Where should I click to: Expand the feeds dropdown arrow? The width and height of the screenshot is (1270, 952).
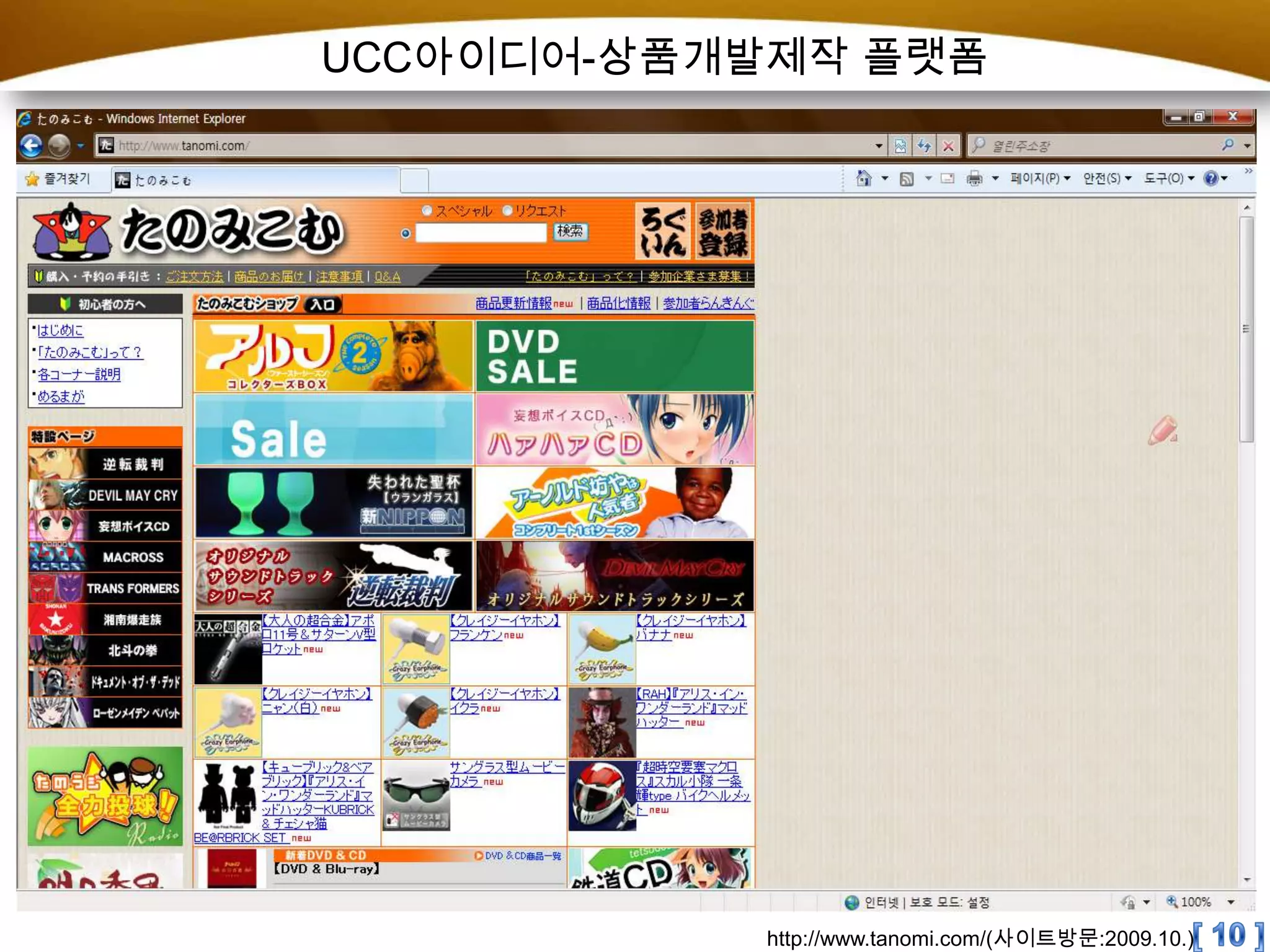pyautogui.click(x=928, y=178)
